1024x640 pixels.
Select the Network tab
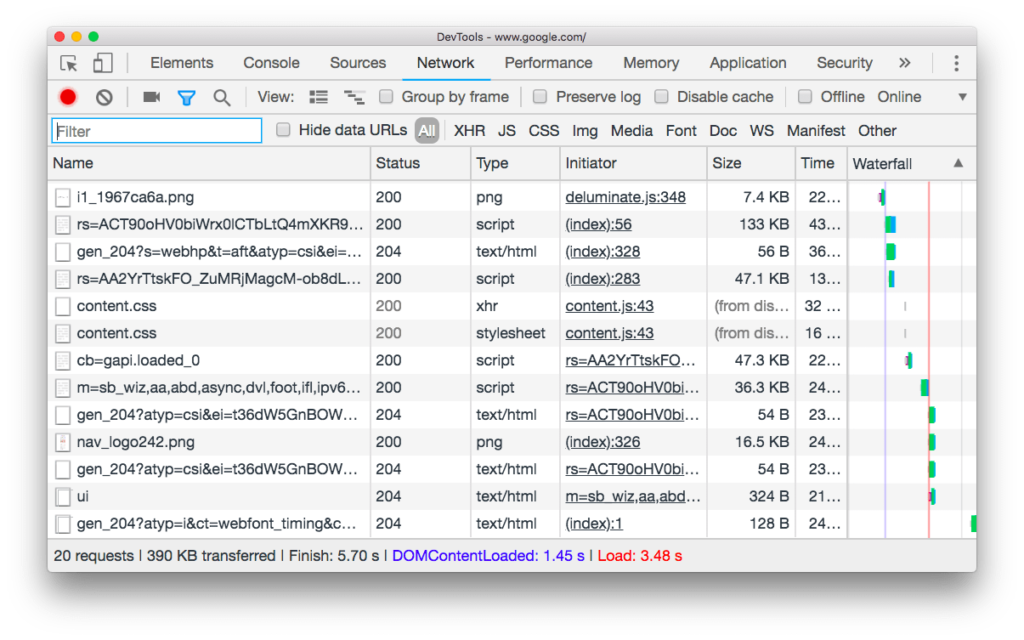click(445, 63)
